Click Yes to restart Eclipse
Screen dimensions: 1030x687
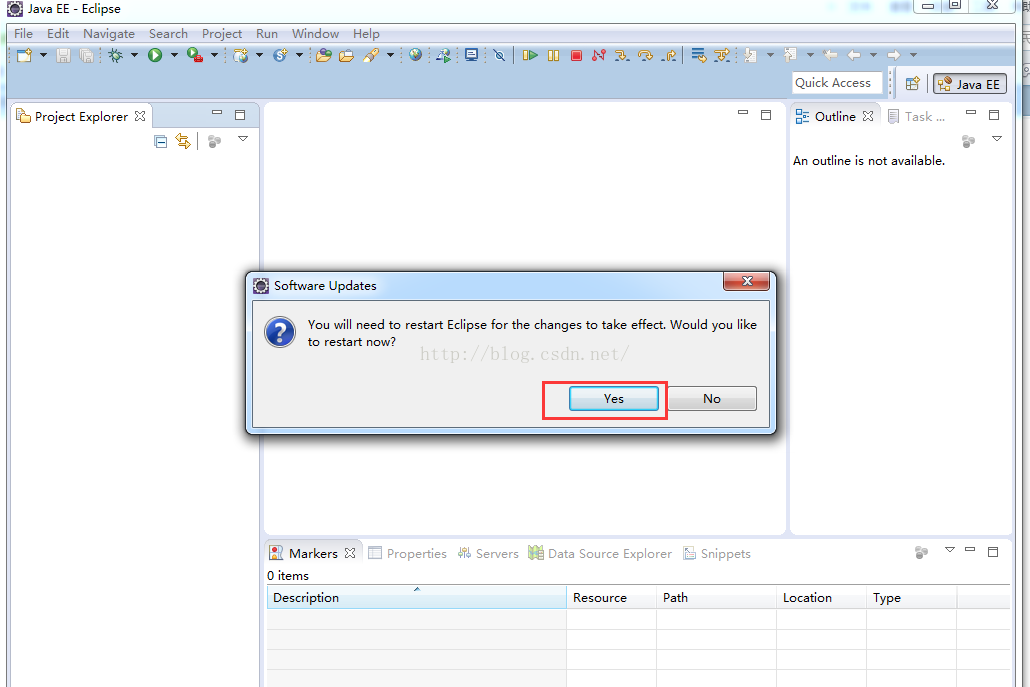[614, 399]
